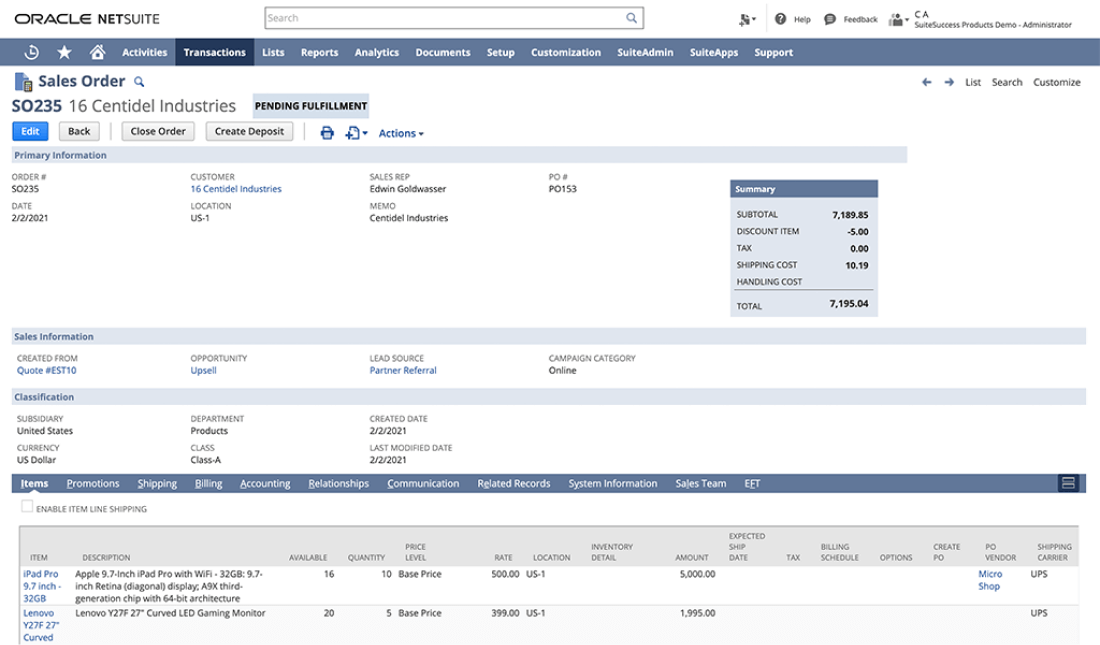1100x645 pixels.
Task: Go to the Home dashboard icon
Action: tap(98, 52)
